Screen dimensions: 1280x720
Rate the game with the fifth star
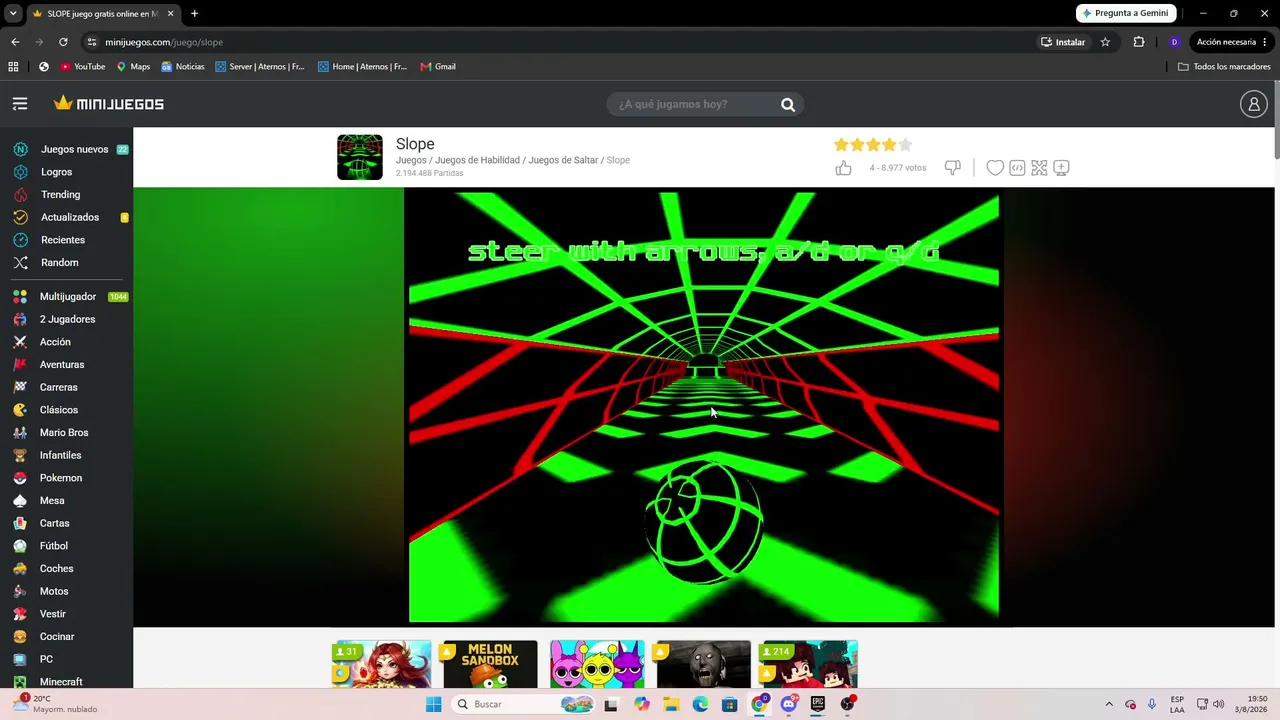point(905,145)
